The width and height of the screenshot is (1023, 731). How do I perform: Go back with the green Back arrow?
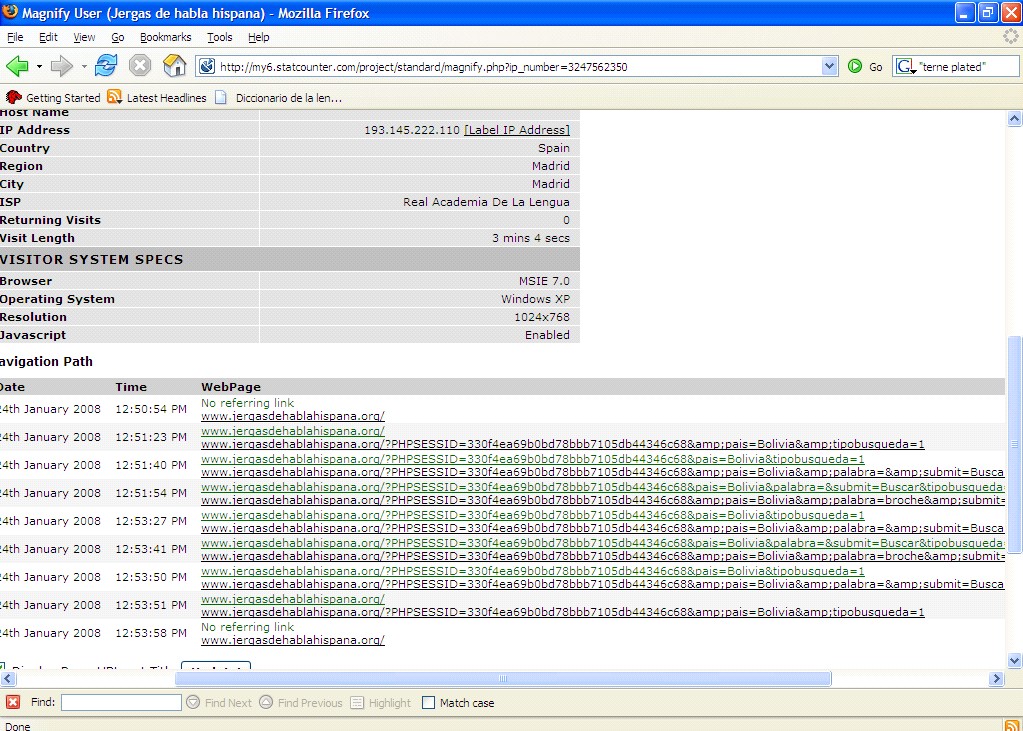(17, 66)
